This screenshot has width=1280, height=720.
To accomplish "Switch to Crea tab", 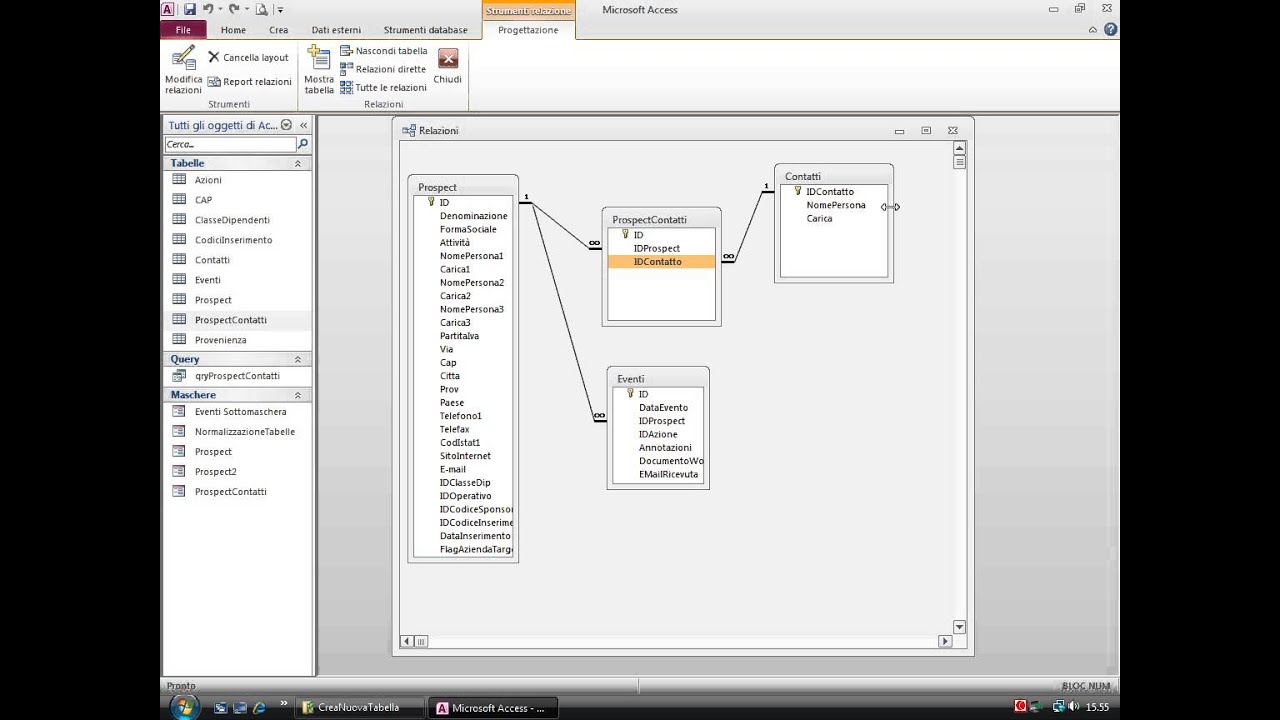I will tap(279, 30).
